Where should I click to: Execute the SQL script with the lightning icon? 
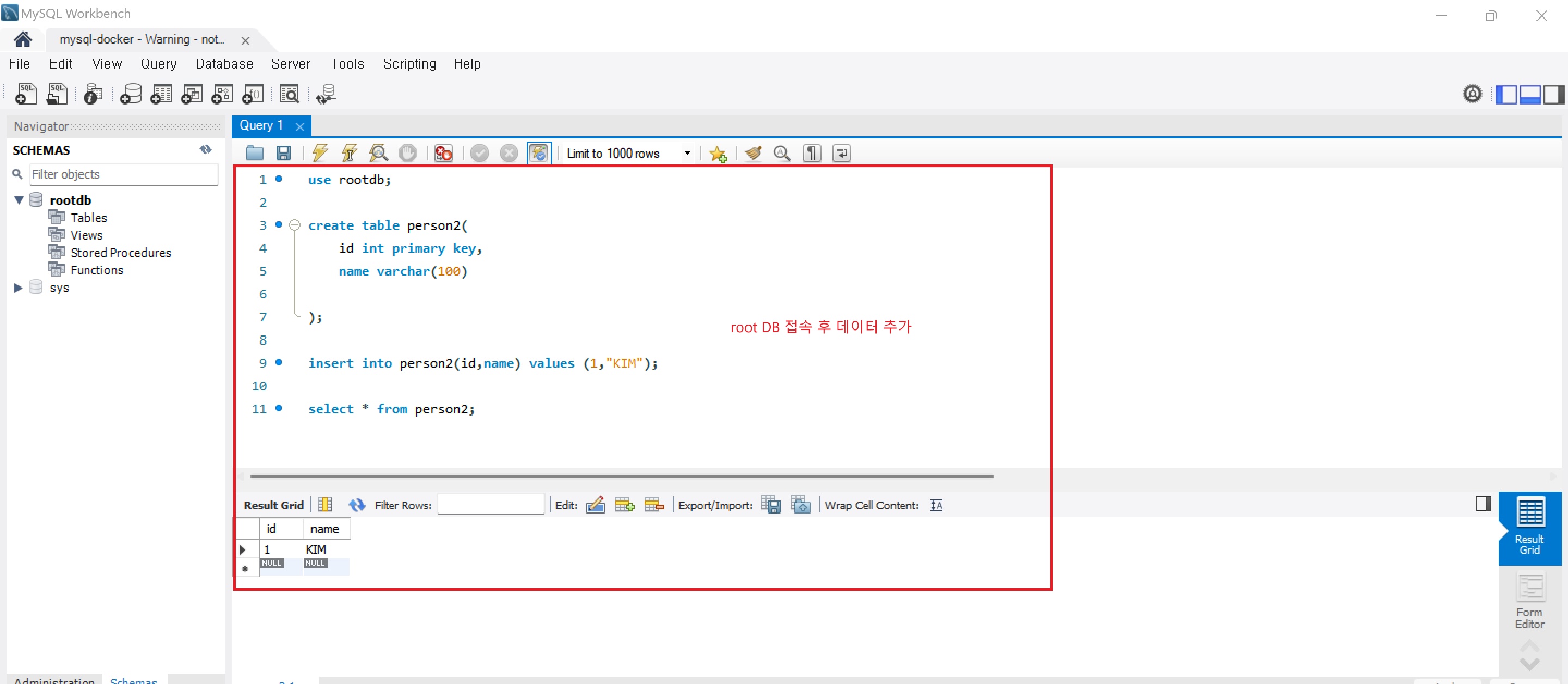click(x=320, y=153)
